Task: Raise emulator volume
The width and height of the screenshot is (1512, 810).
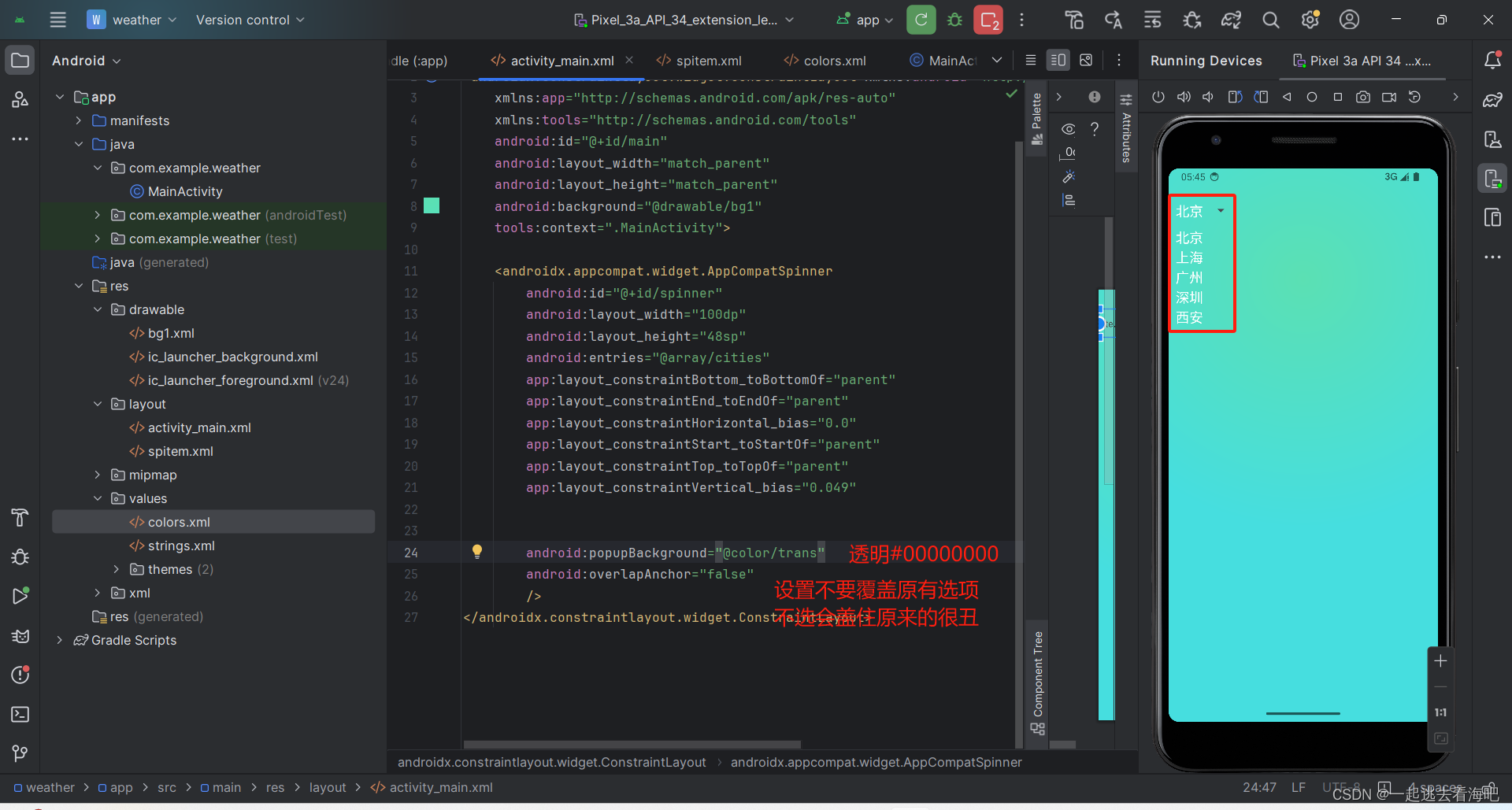Action: (x=1184, y=97)
